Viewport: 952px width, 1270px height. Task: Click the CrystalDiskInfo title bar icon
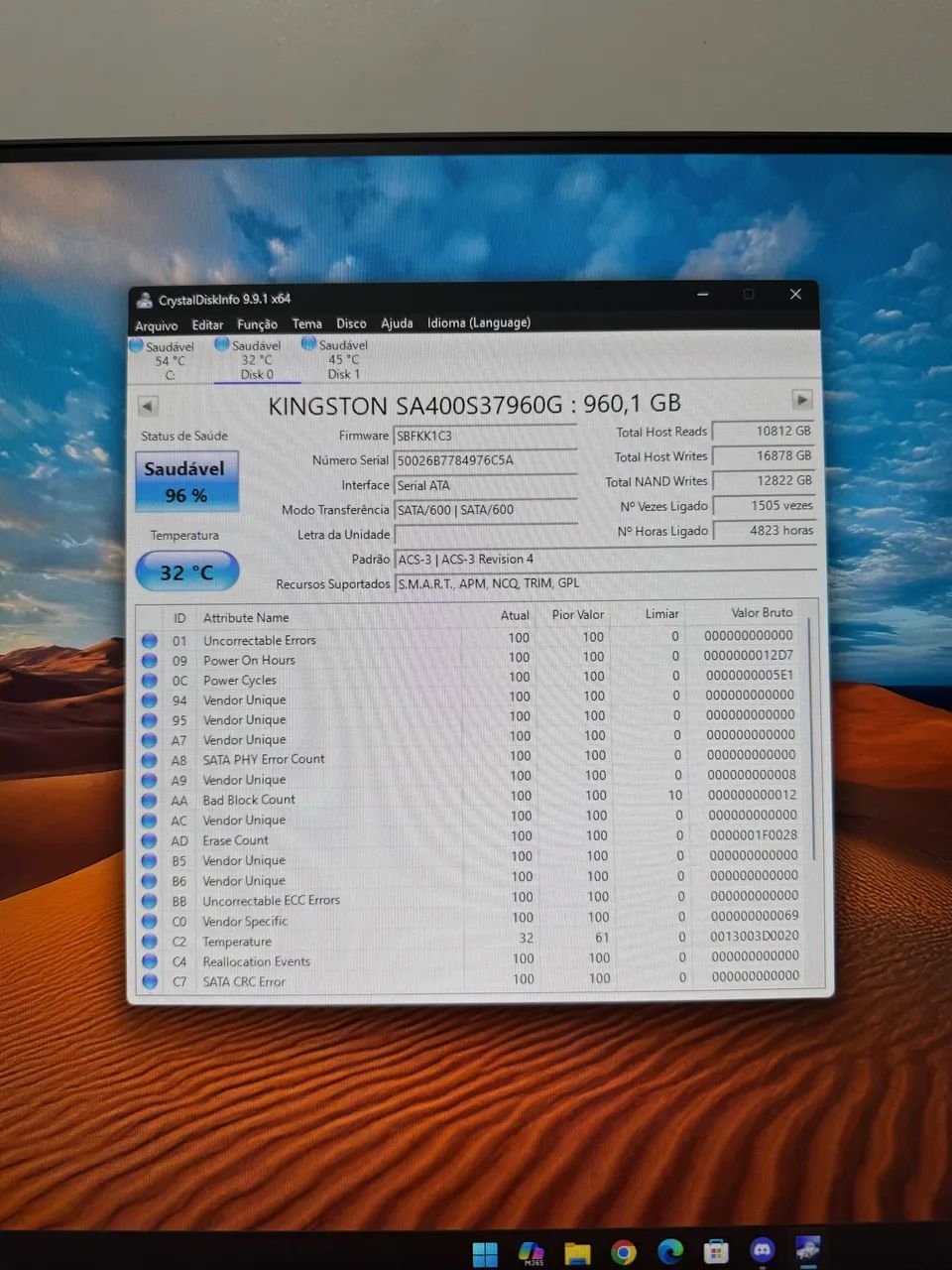(x=145, y=300)
